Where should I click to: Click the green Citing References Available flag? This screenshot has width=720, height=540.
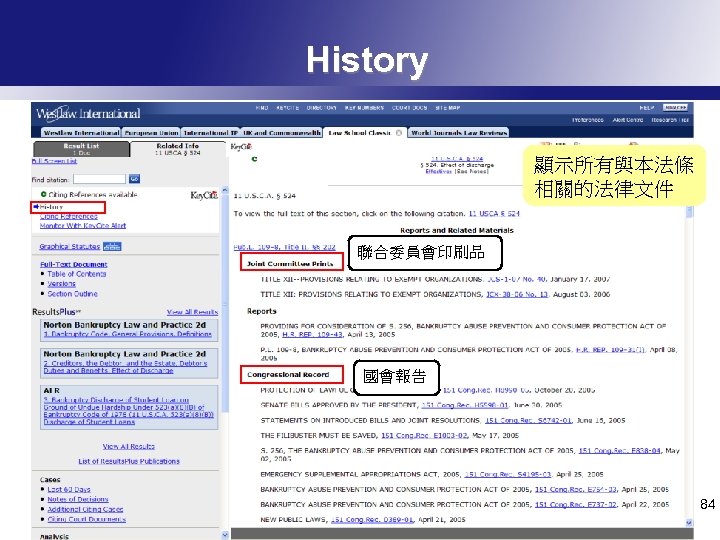(44, 194)
